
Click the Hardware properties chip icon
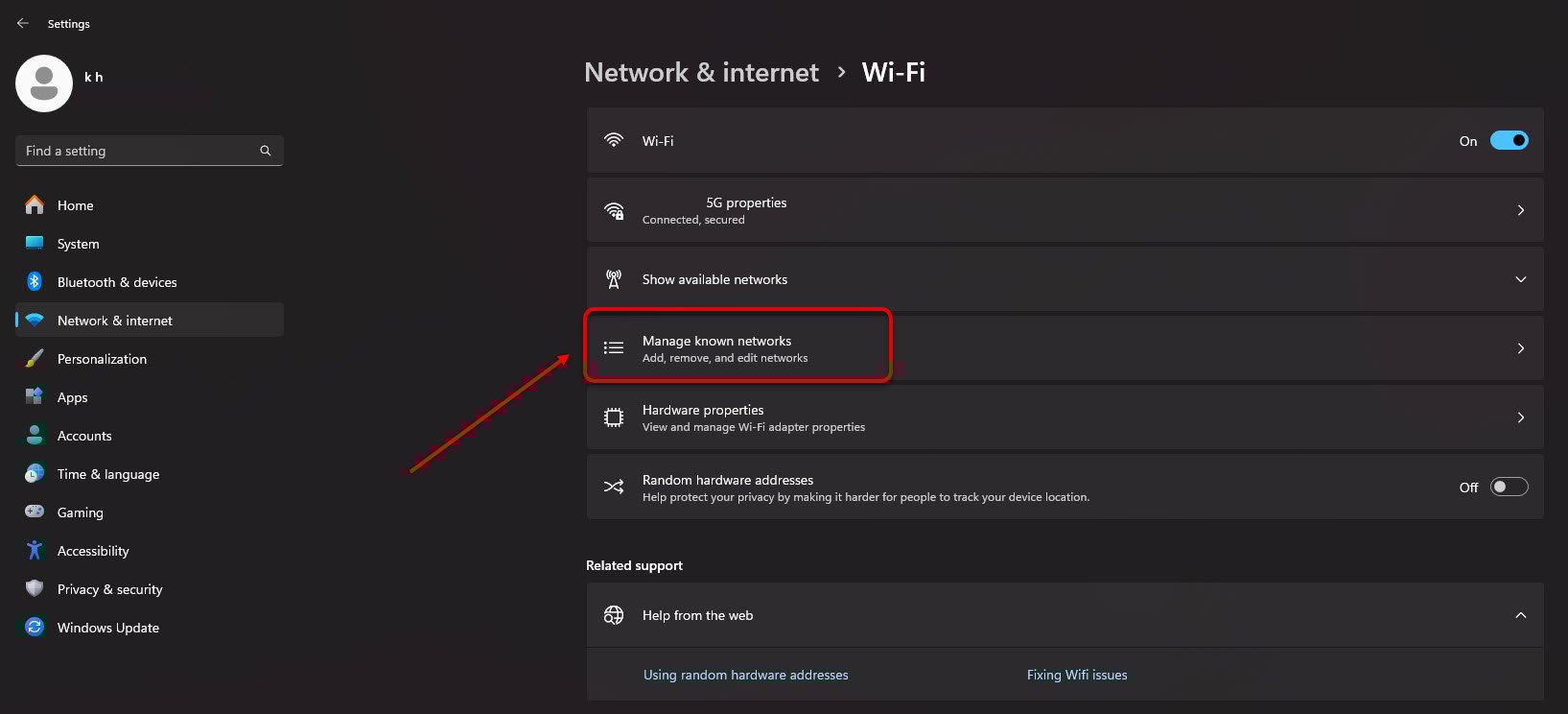pos(614,417)
